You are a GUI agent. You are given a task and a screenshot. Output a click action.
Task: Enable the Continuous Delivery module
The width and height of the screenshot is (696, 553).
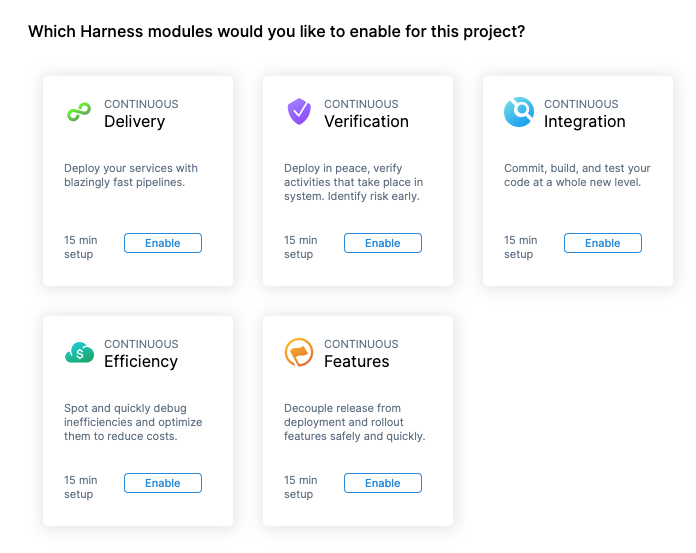[x=163, y=243]
